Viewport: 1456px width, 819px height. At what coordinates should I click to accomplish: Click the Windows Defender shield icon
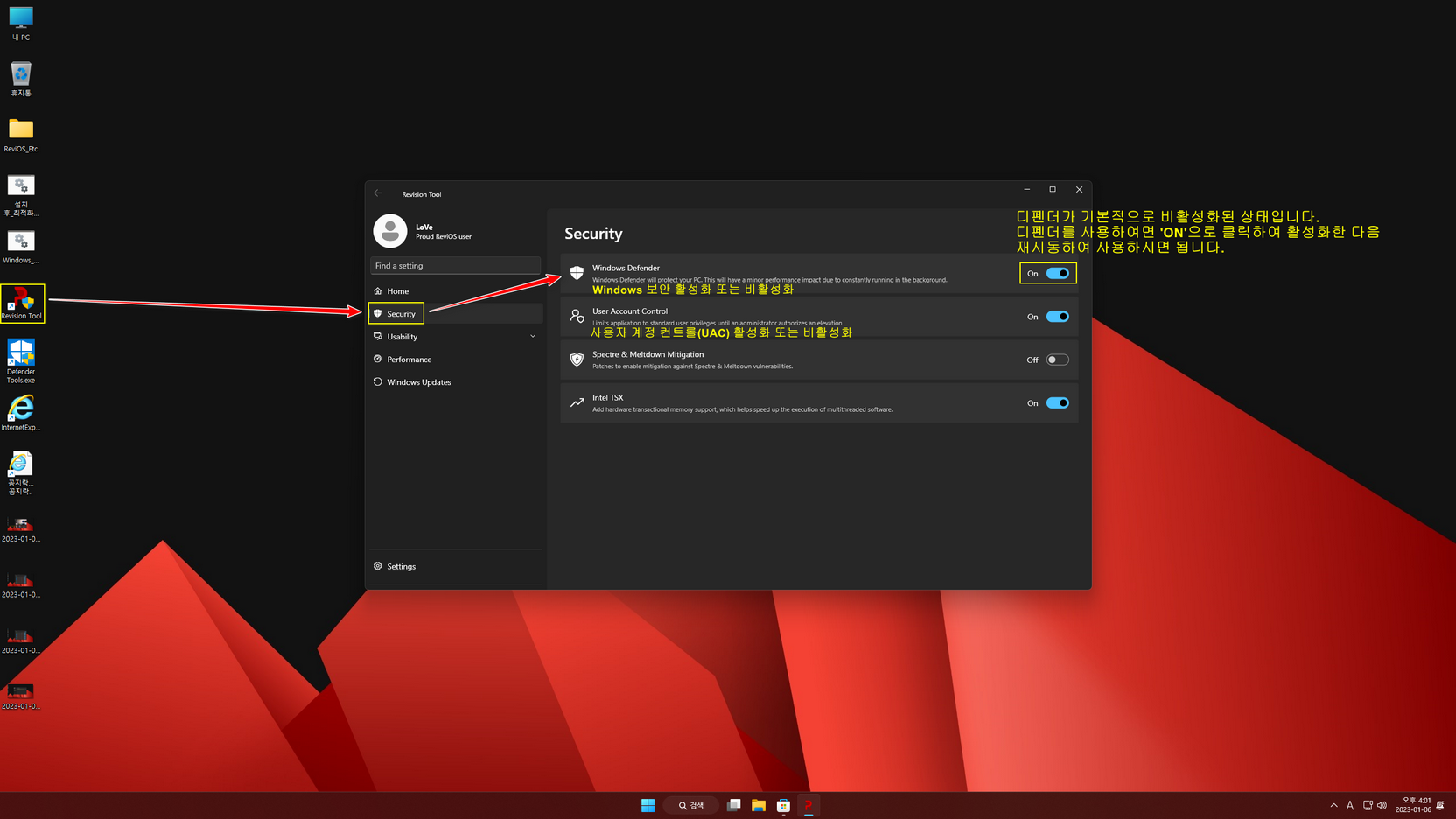click(x=577, y=273)
